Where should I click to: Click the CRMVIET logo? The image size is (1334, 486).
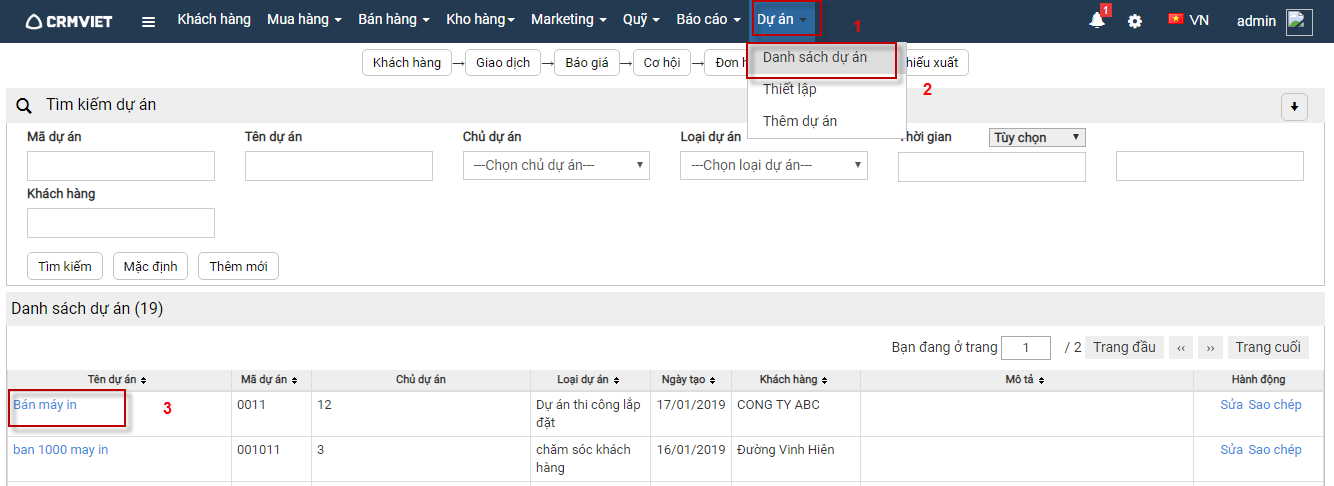pyautogui.click(x=69, y=21)
